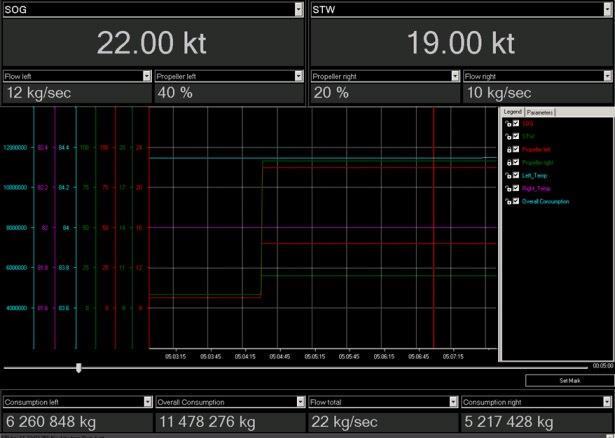Viewport: 615px width, 438px height.
Task: Expand the STW parameter dropdown
Action: 606,9
